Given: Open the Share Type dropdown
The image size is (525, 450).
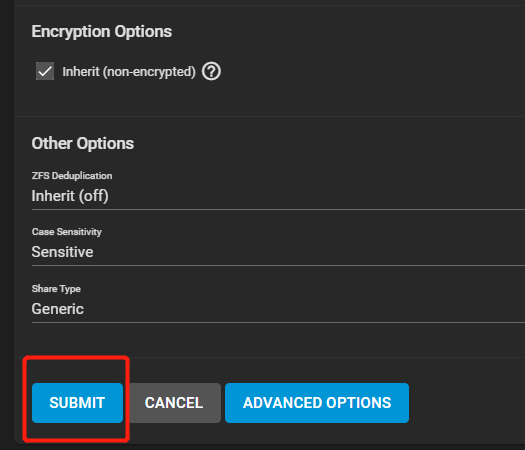Looking at the screenshot, I should click(x=278, y=309).
